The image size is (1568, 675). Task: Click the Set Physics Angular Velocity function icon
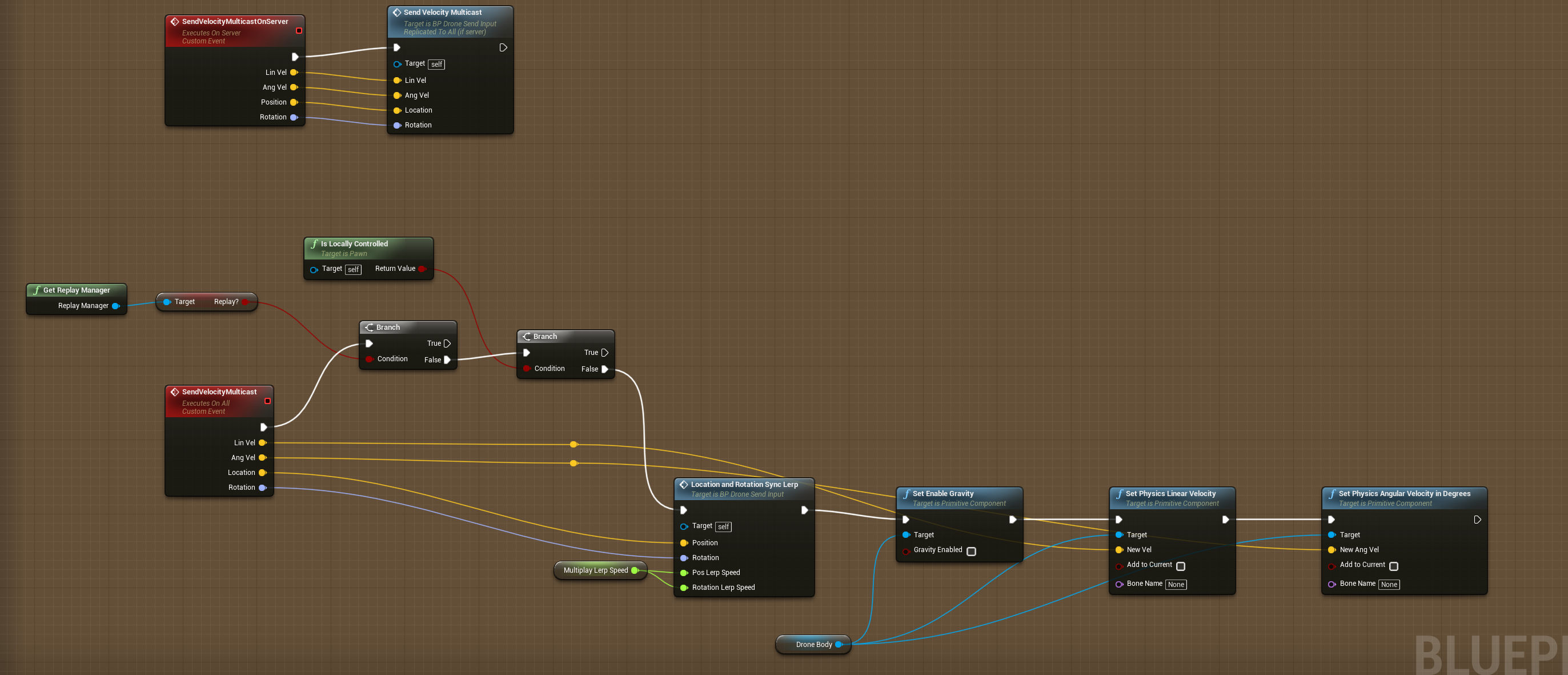point(1332,493)
